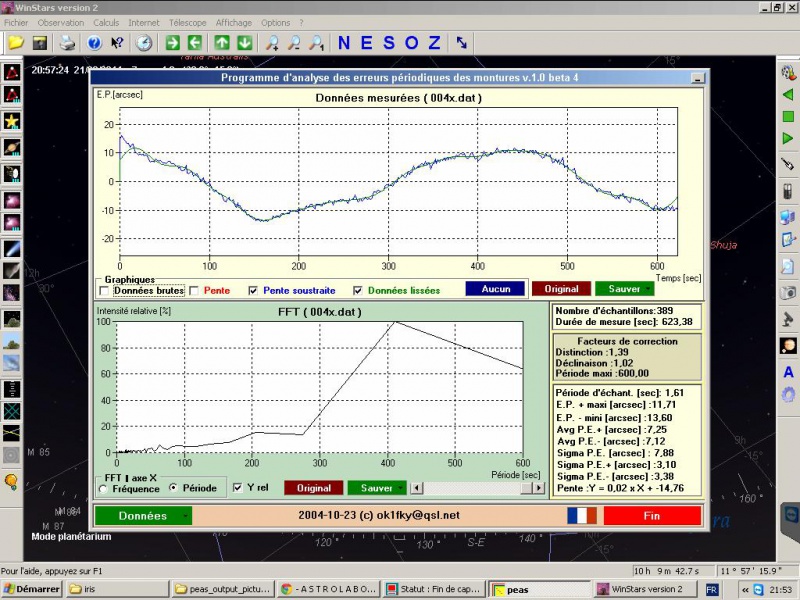Screen dimensions: 800x600
Task: Uncheck the Données lissées checkbox
Action: [358, 291]
